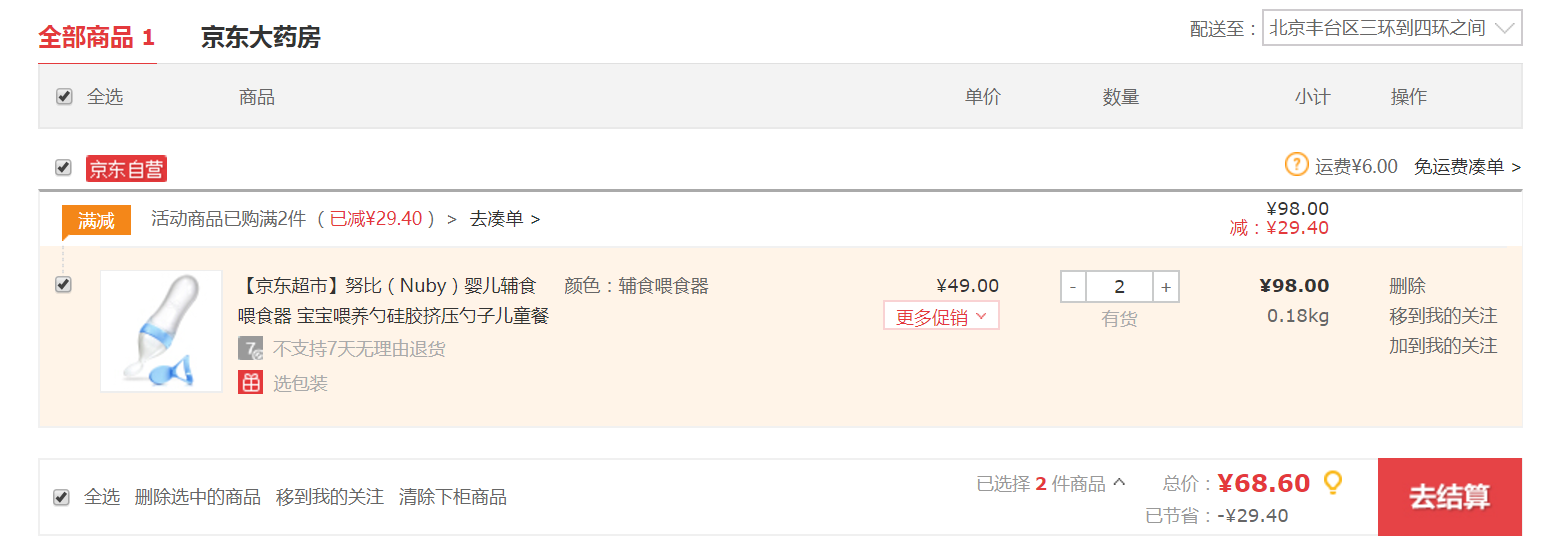The height and width of the screenshot is (557, 1568).
Task: Open the delivery address dropdown
Action: click(x=1392, y=28)
